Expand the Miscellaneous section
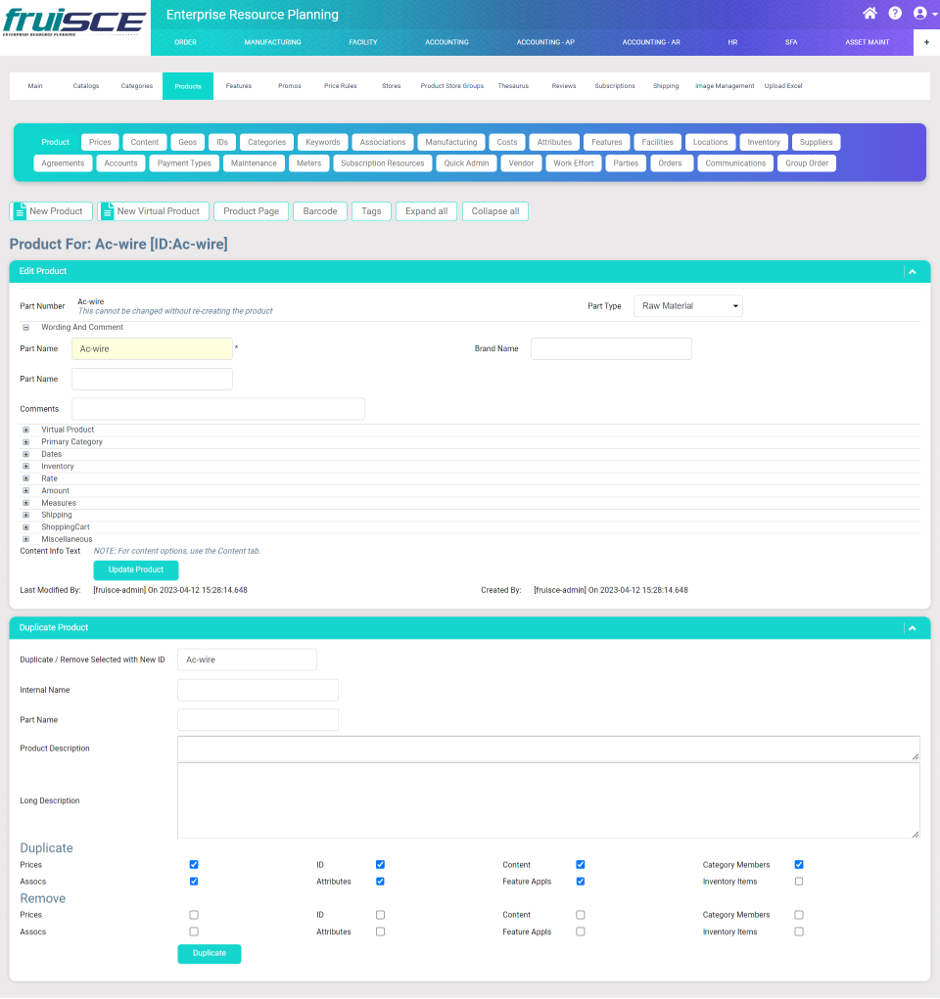The image size is (940, 999). pyautogui.click(x=26, y=540)
